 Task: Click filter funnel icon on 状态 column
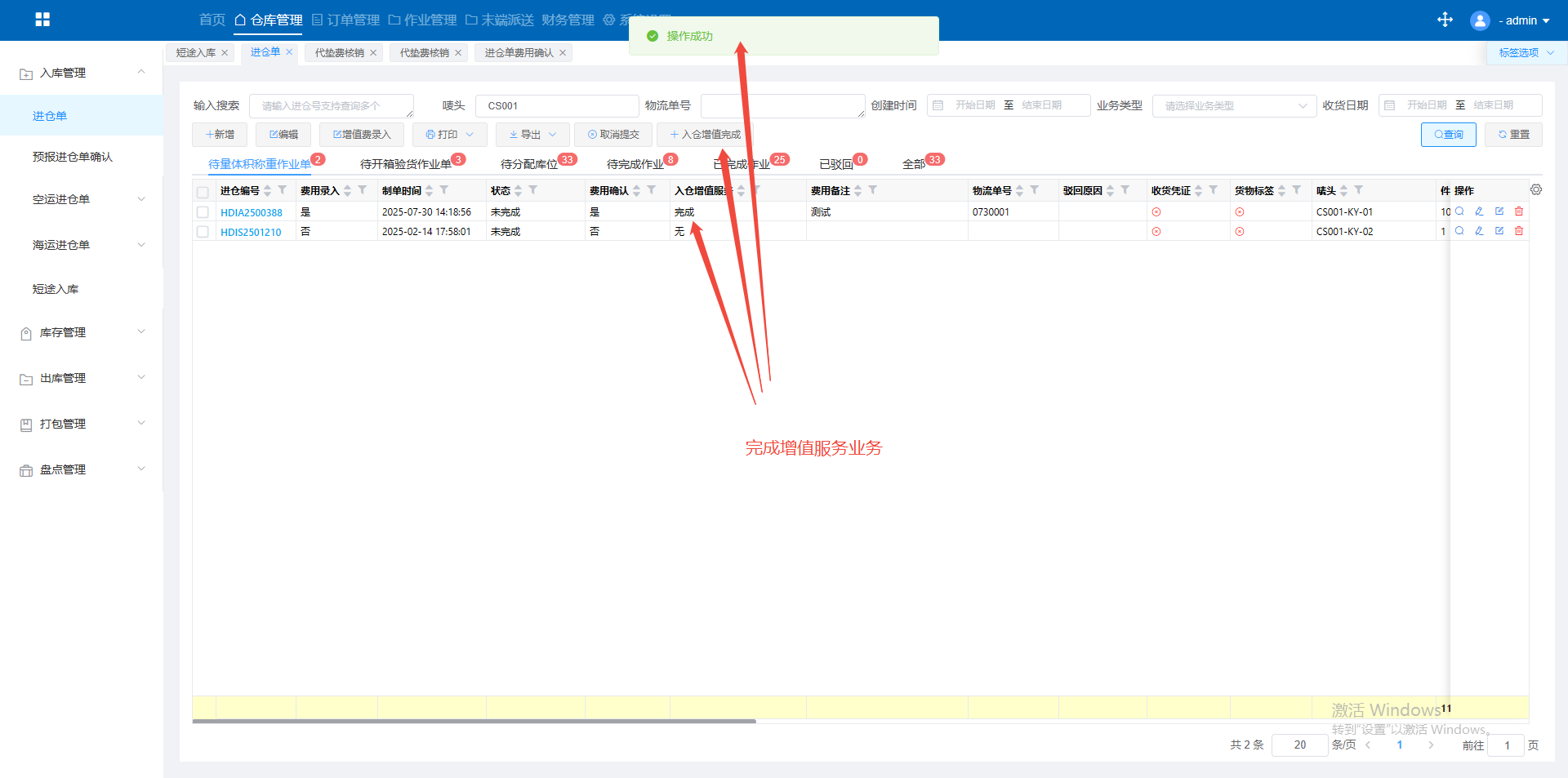[x=533, y=190]
